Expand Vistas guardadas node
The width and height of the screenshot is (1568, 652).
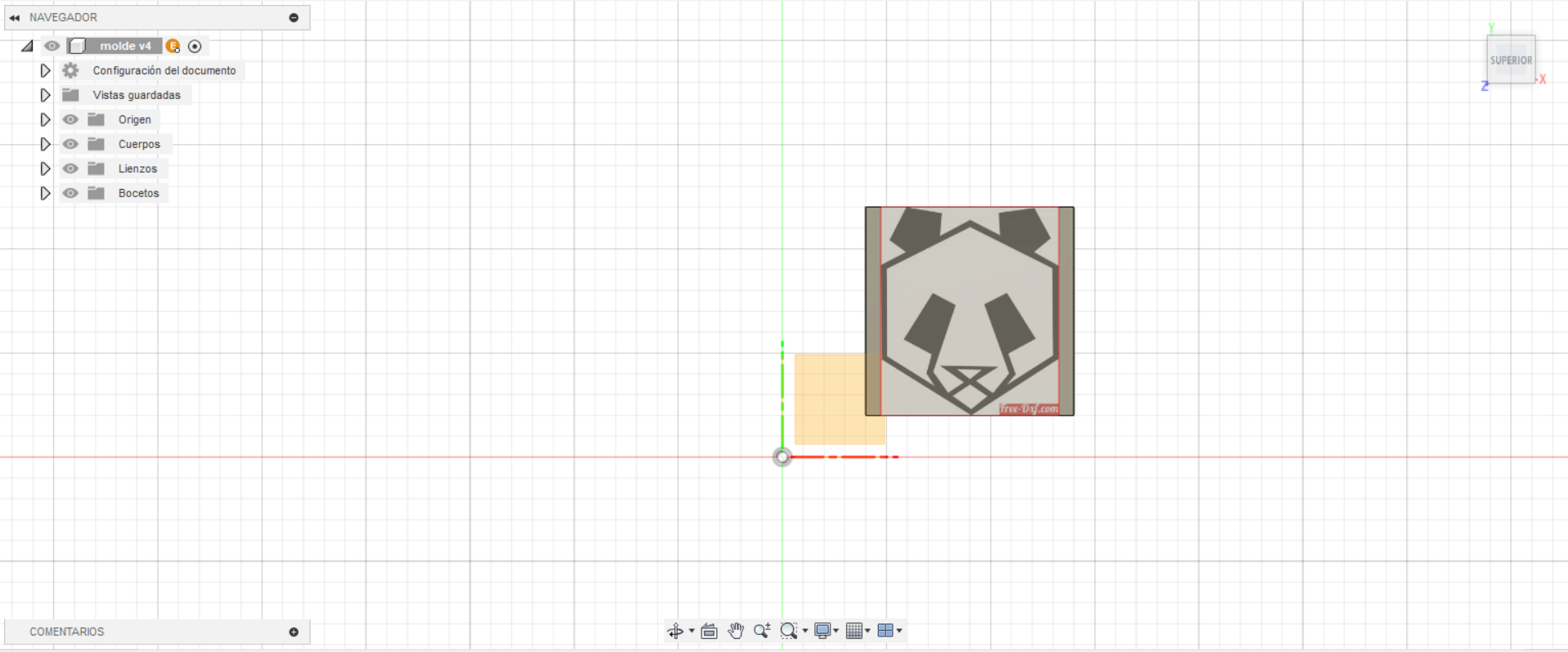[x=45, y=95]
